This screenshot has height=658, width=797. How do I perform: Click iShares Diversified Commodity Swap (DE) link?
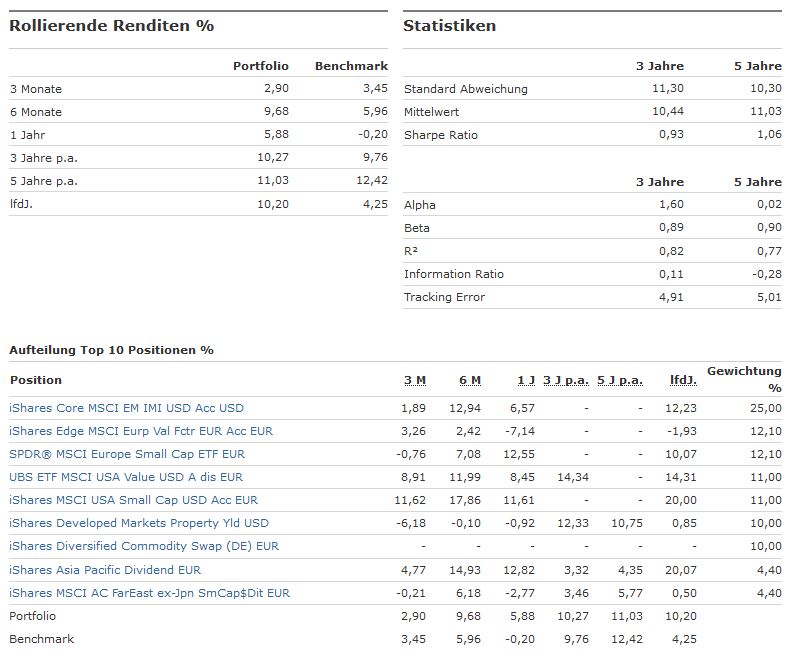click(143, 546)
